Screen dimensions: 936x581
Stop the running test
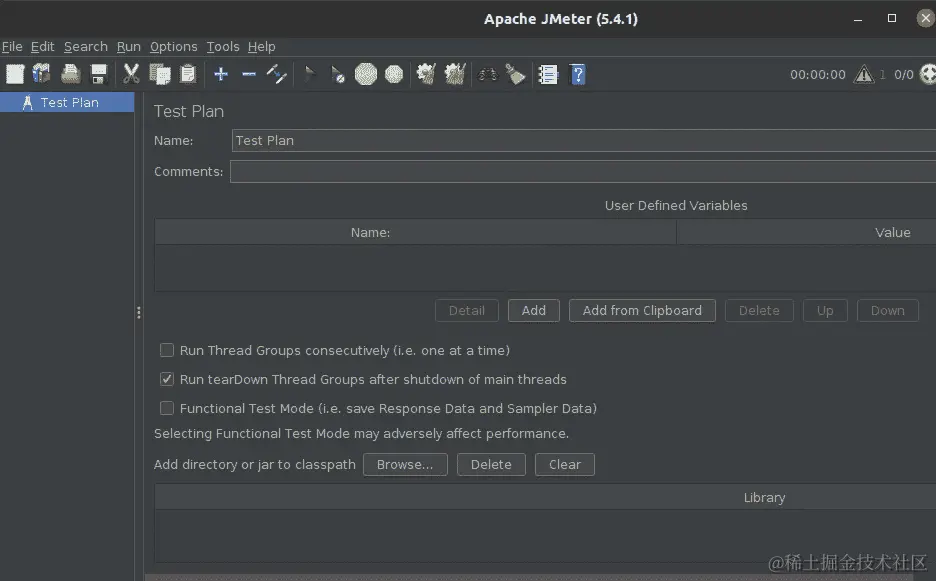(365, 74)
